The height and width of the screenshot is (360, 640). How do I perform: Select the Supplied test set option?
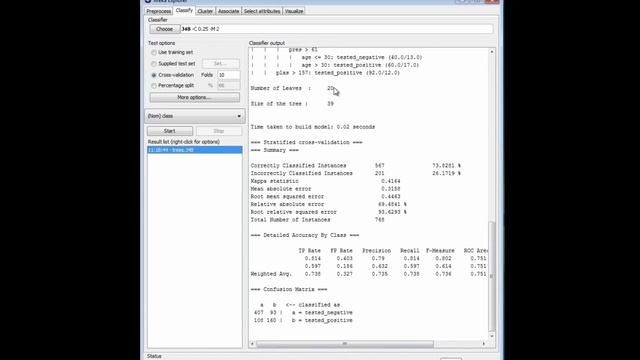173,64
